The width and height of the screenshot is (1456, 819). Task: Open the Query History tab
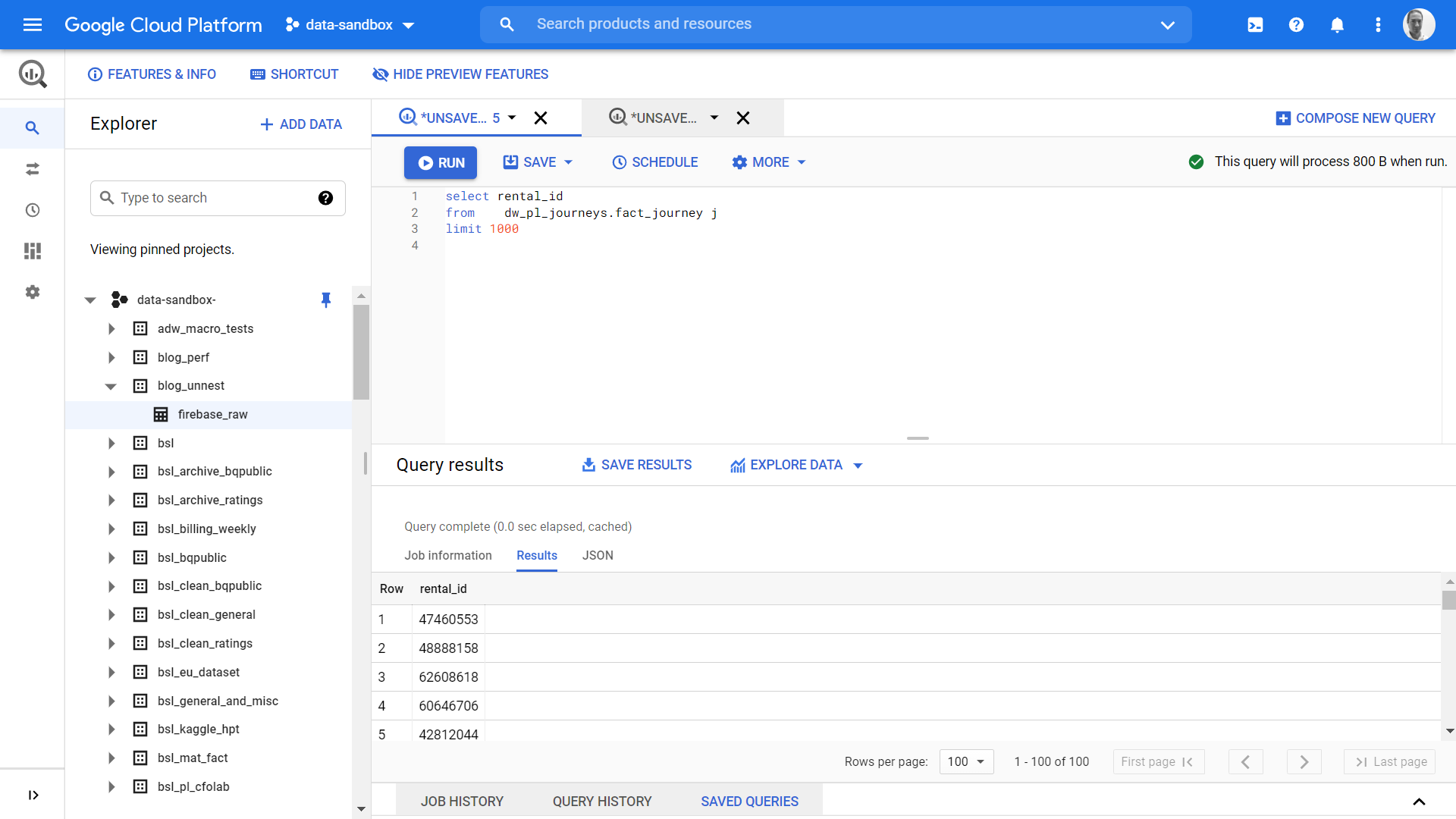click(602, 802)
